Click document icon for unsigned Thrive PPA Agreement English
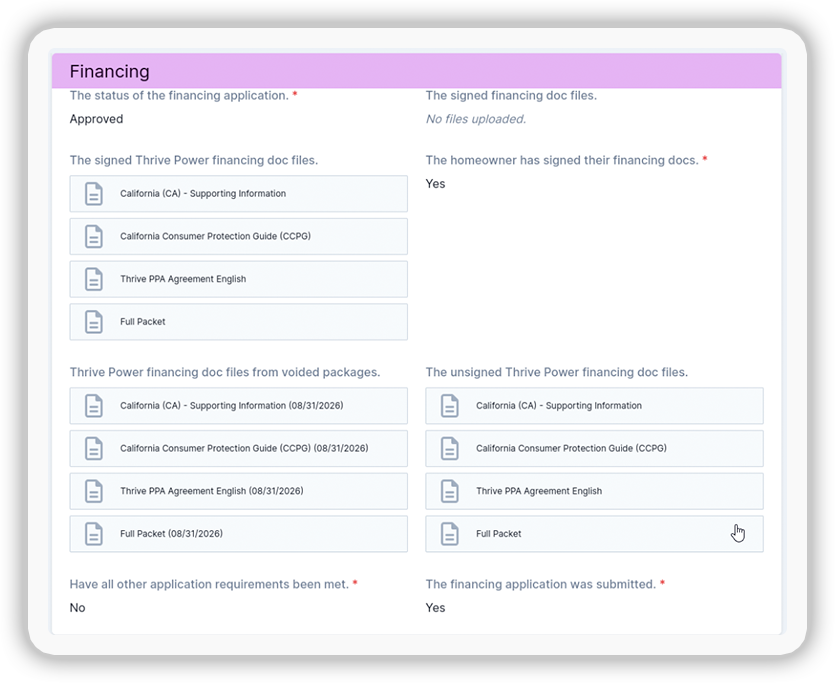835x683 pixels. (449, 491)
